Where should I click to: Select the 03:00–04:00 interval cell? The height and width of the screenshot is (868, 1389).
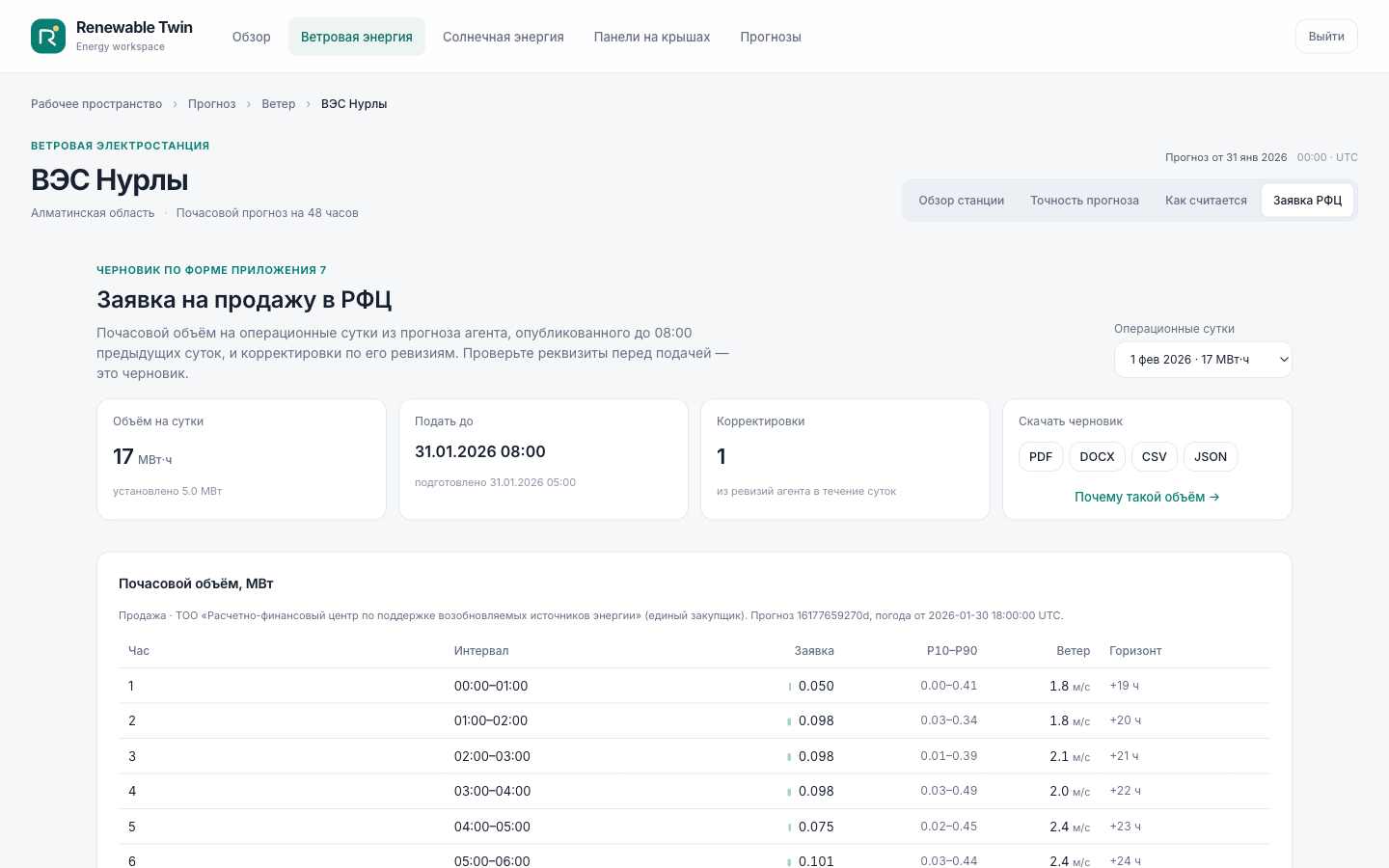(492, 791)
